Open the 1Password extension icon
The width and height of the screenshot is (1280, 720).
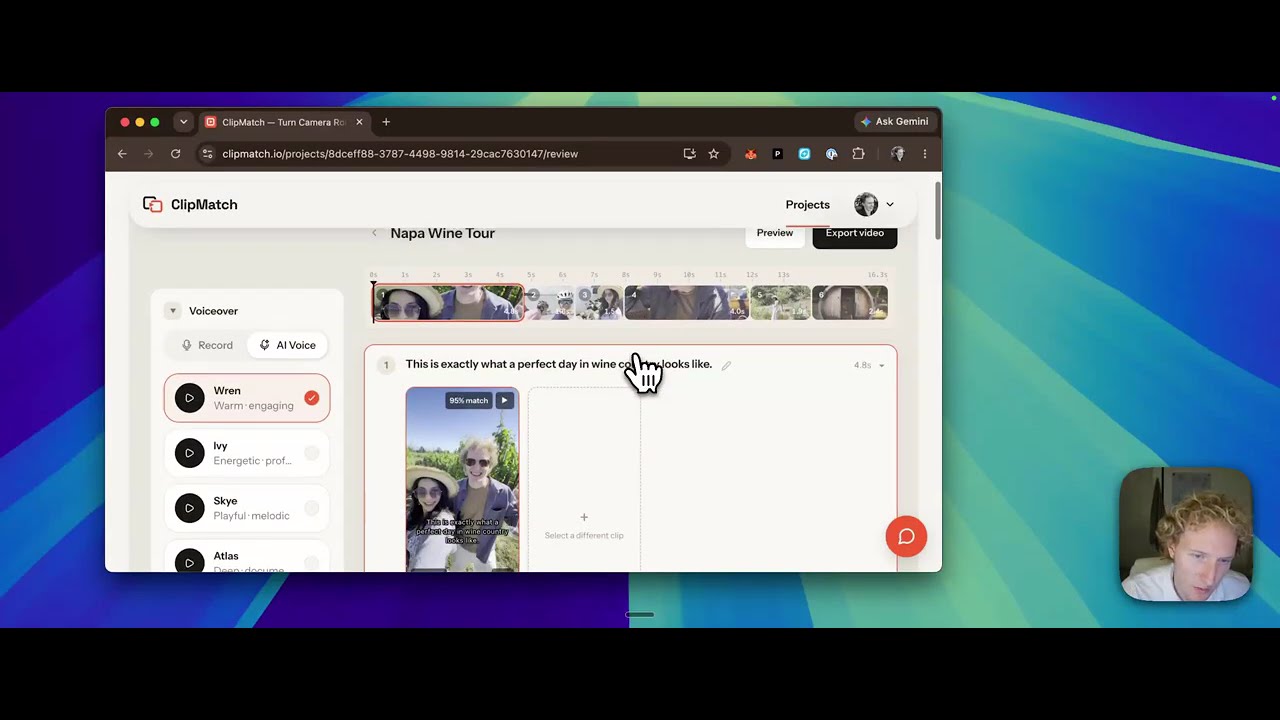pos(831,154)
